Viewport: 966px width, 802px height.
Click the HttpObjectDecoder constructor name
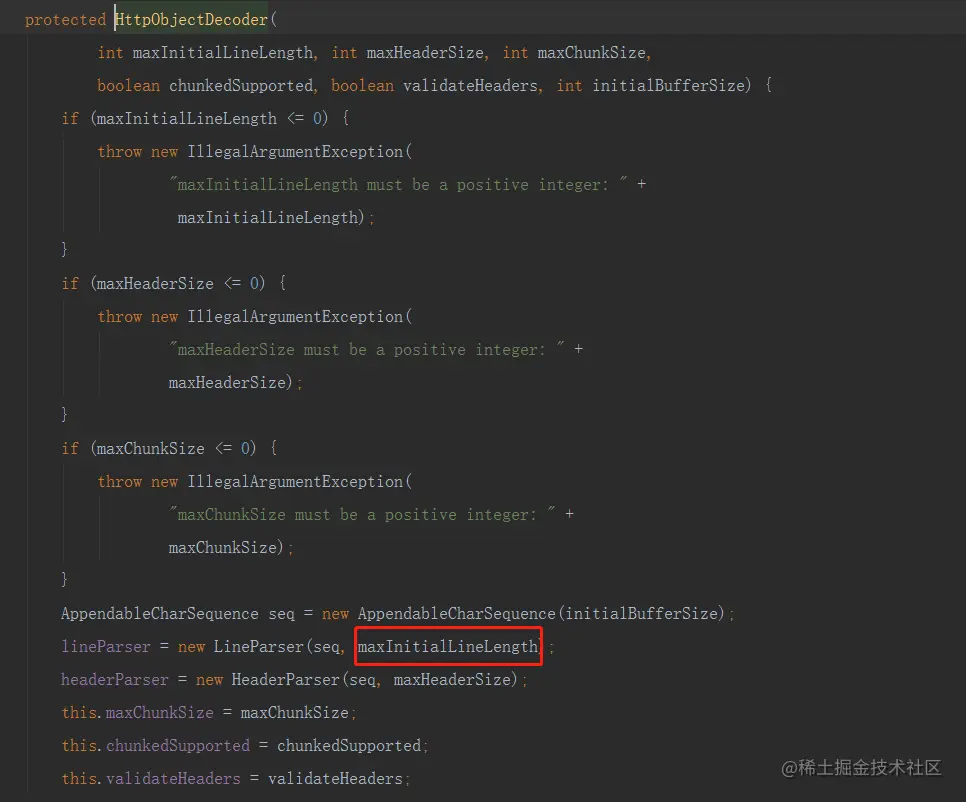[x=192, y=20]
